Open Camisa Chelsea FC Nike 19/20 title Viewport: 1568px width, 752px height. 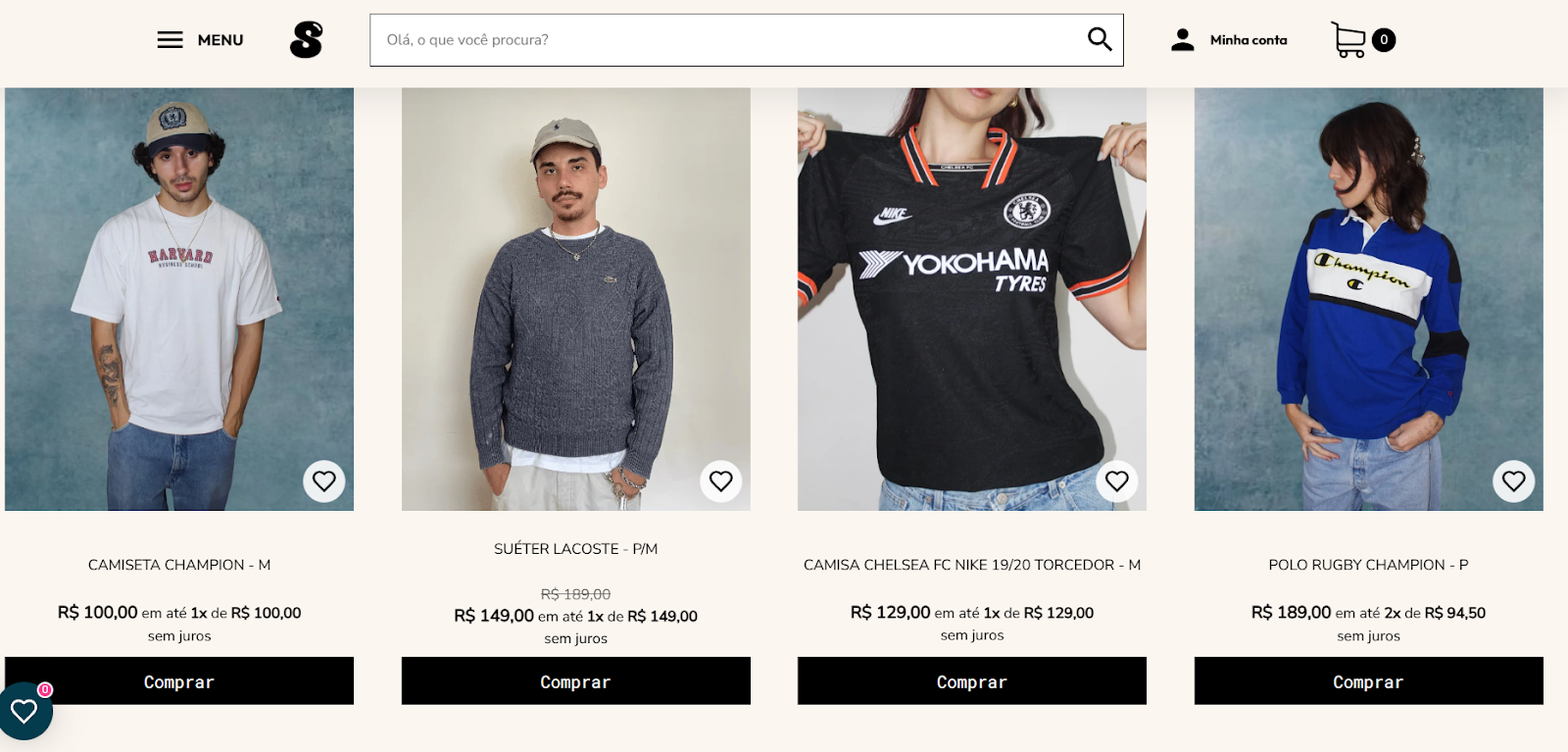(x=971, y=565)
